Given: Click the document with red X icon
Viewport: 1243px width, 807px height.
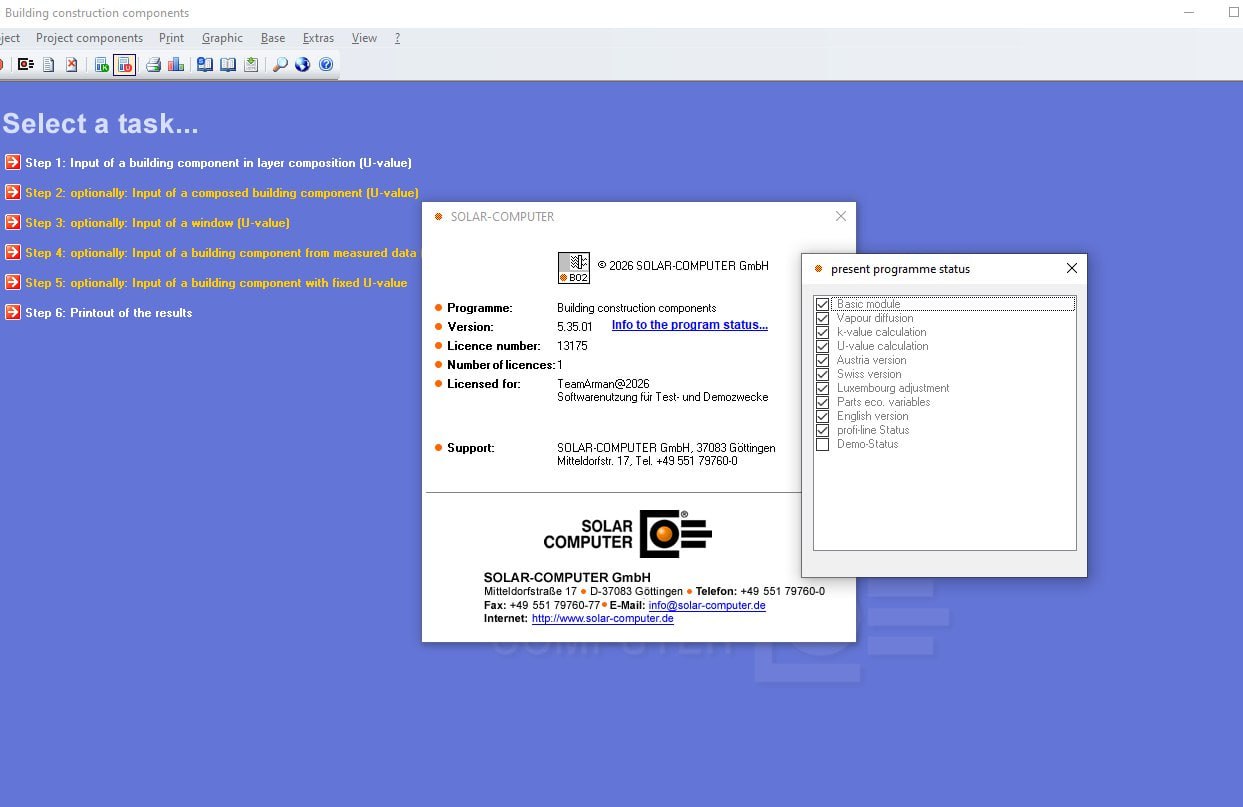Looking at the screenshot, I should pos(72,65).
